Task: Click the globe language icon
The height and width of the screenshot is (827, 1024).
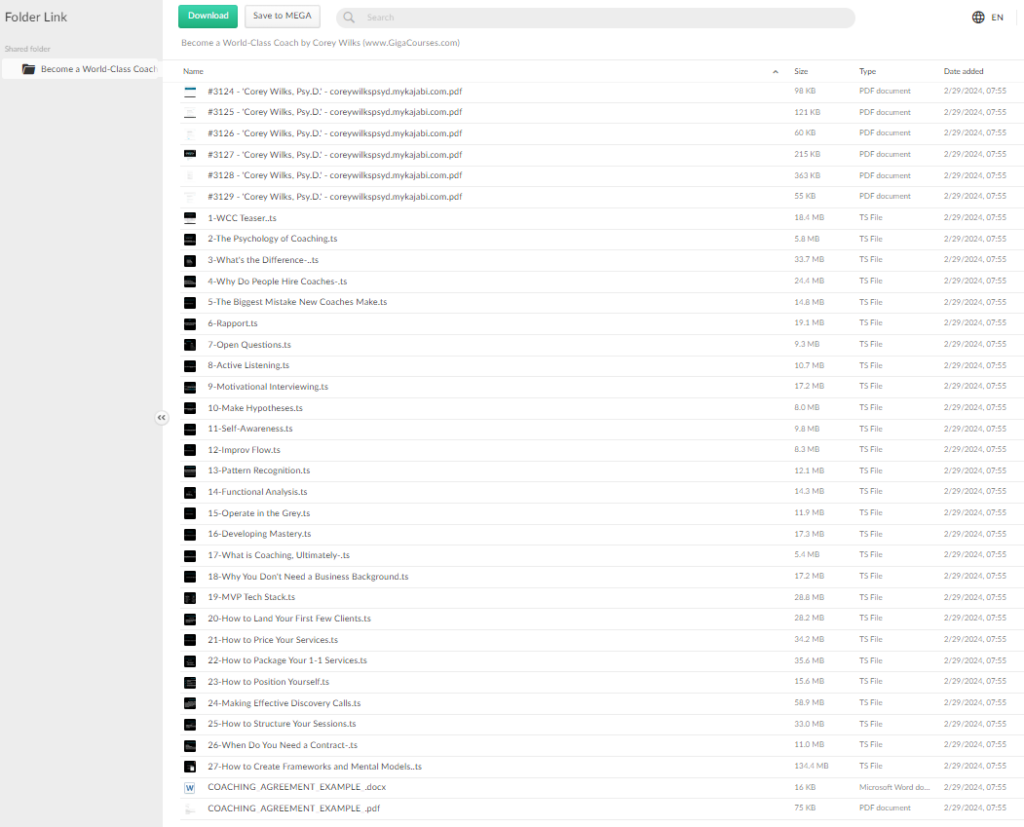Action: 977,17
